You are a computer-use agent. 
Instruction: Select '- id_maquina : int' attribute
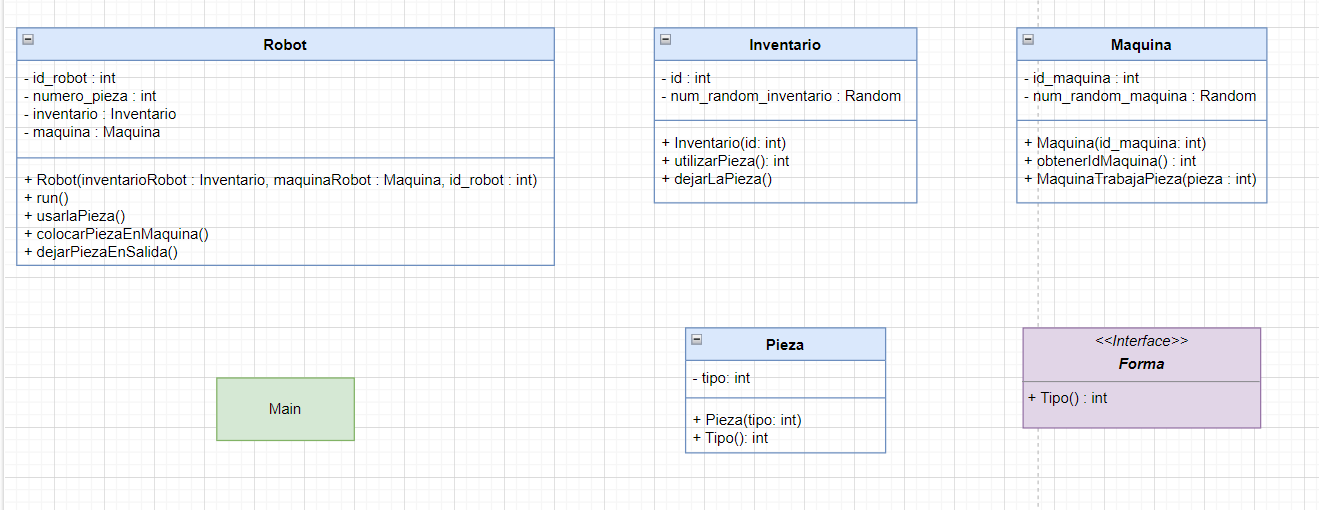1081,78
